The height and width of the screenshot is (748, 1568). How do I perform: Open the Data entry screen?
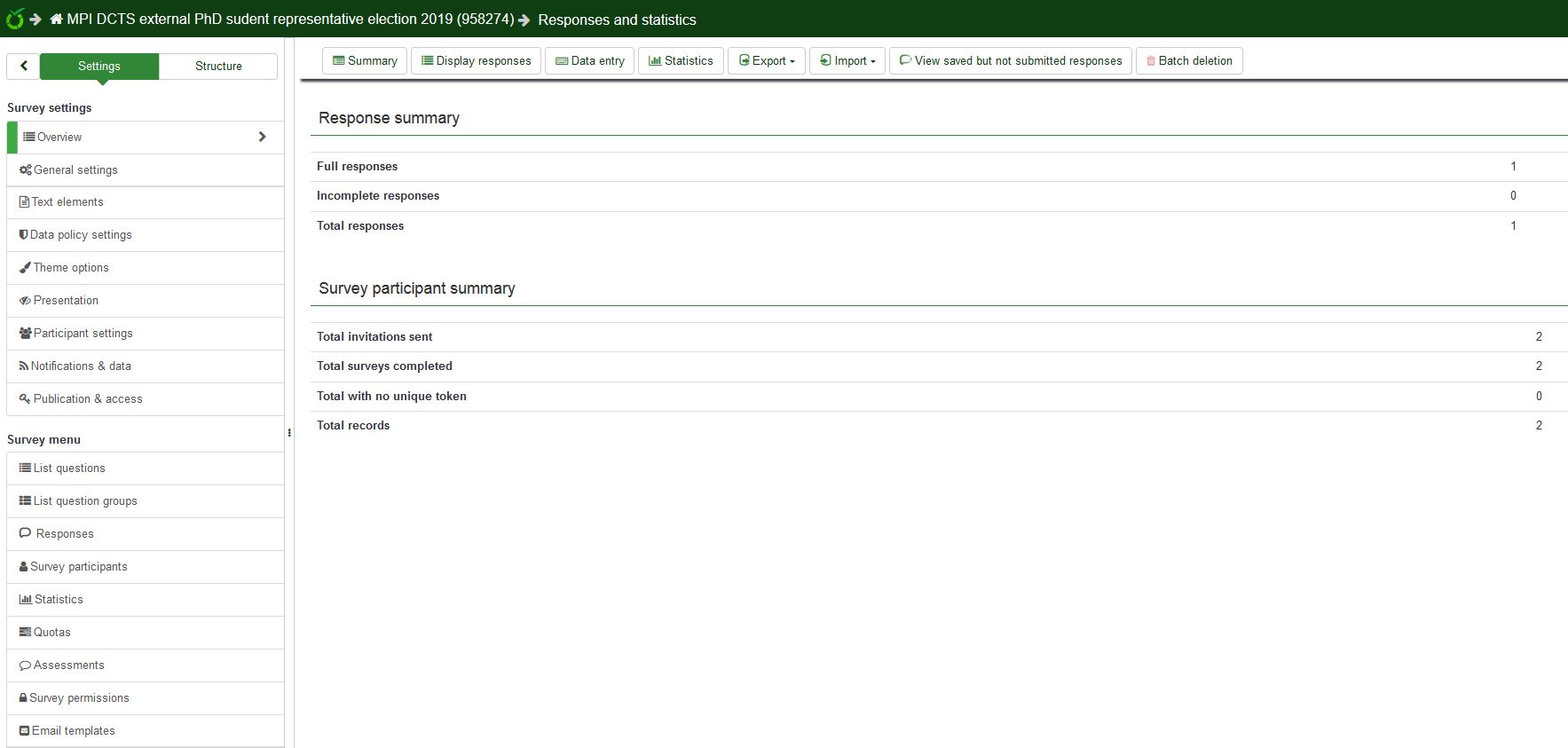[x=589, y=61]
